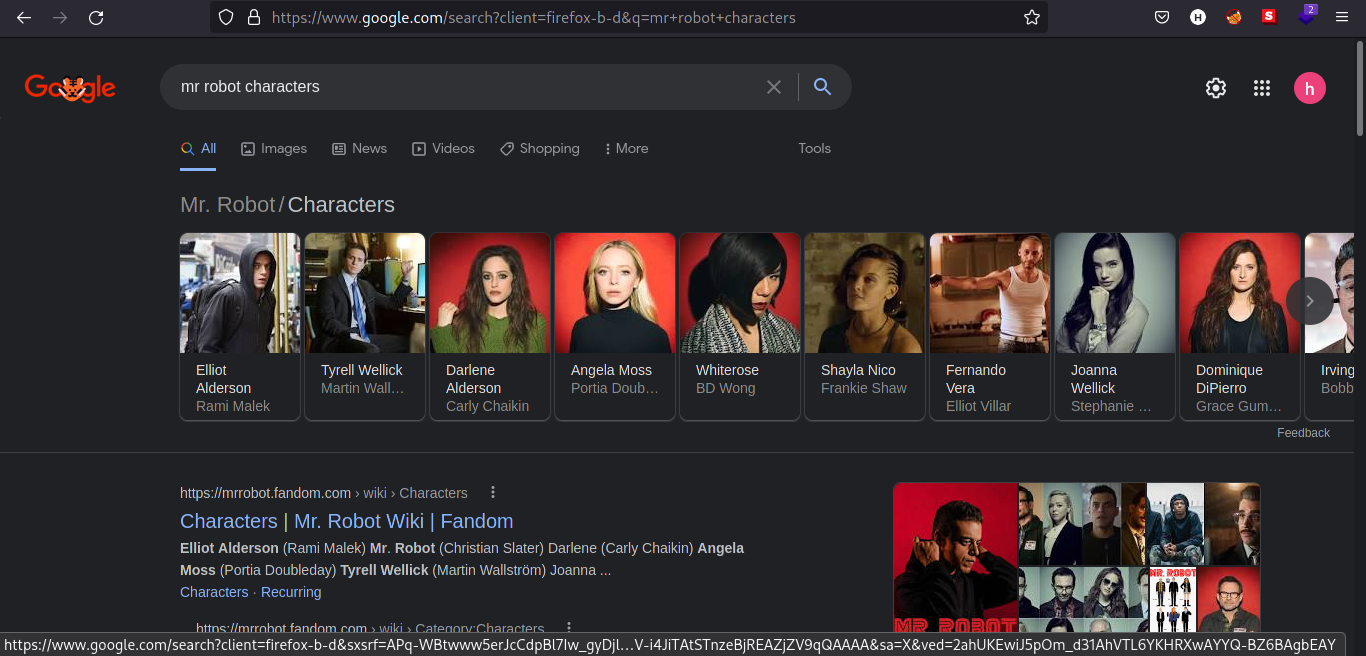Image resolution: width=1366 pixels, height=656 pixels.
Task: Open the white H extension icon
Action: tap(1198, 17)
